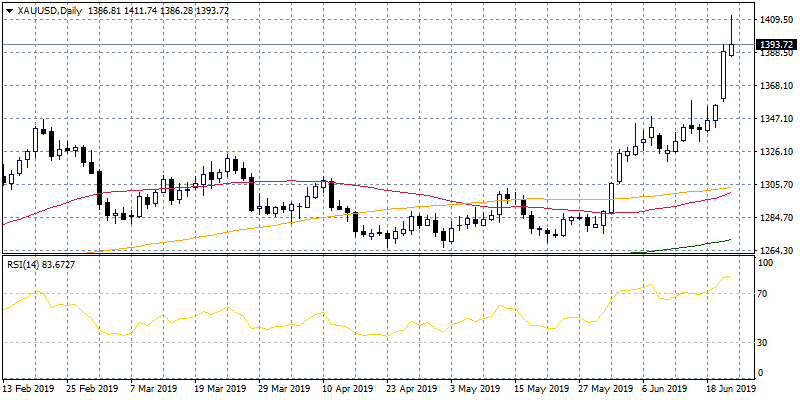Screen dimensions: 800x400
Task: Click the 19 Mar 2019 date label
Action: tap(218, 388)
